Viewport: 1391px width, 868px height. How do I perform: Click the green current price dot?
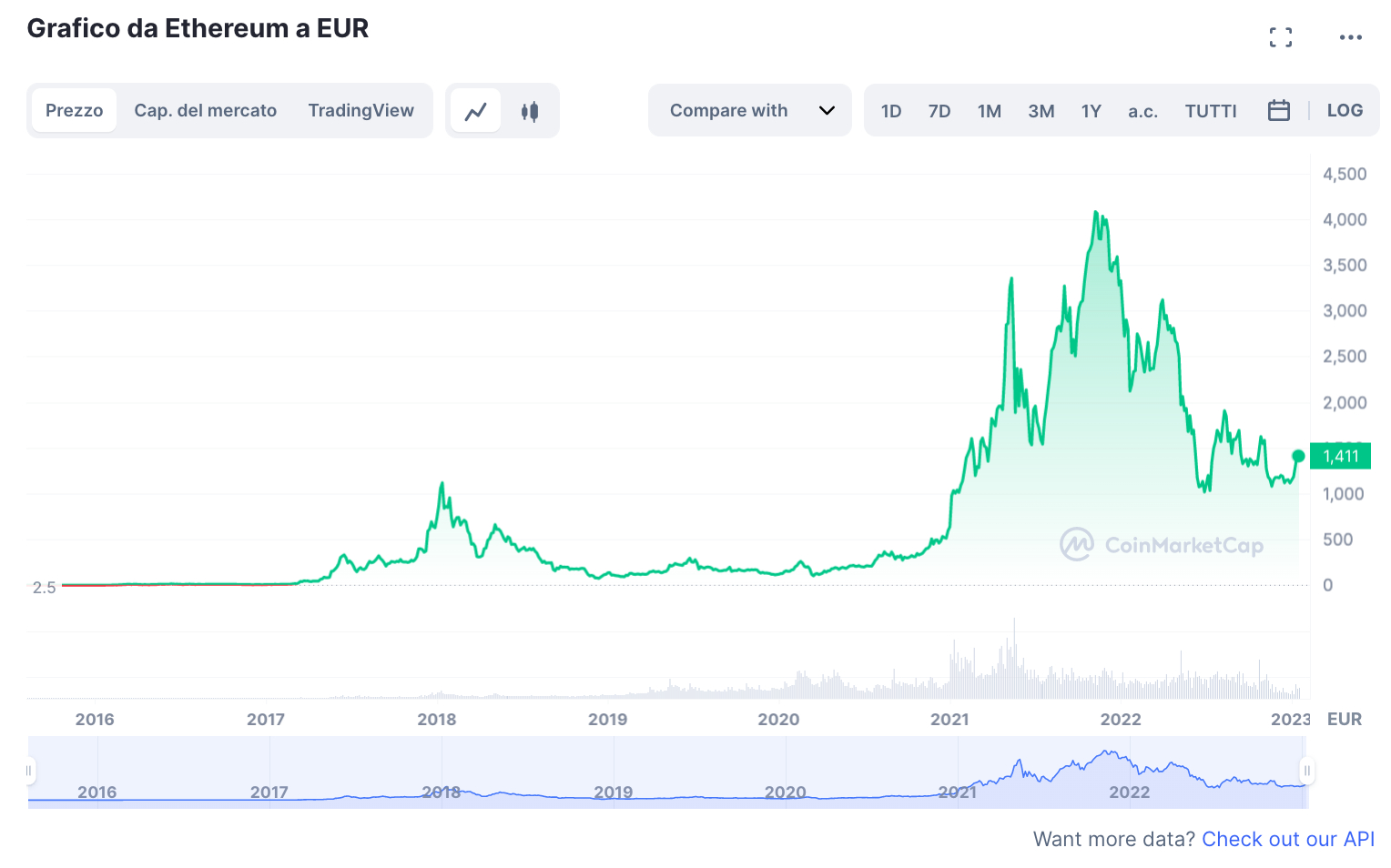(x=1298, y=456)
